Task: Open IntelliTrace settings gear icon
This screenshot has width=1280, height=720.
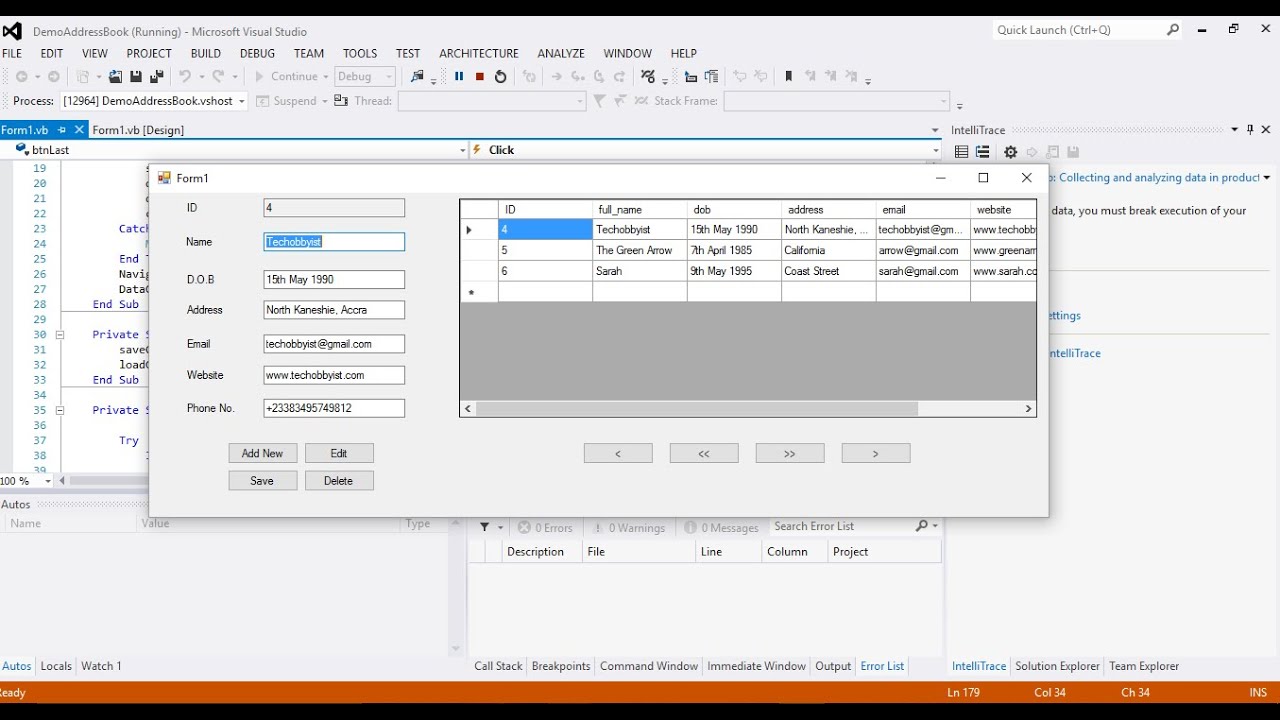Action: click(1010, 152)
